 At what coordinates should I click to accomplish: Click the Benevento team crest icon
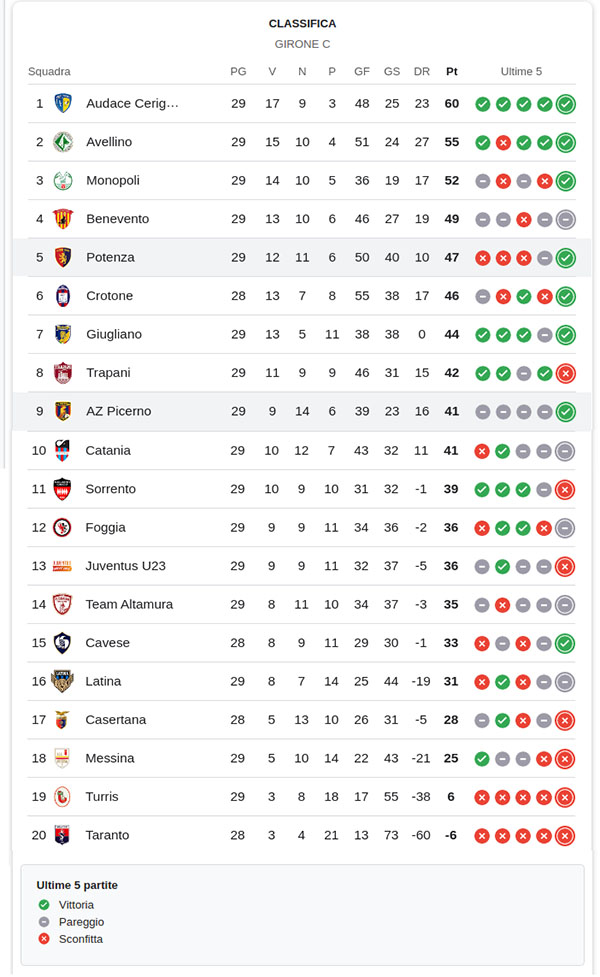pyautogui.click(x=63, y=219)
